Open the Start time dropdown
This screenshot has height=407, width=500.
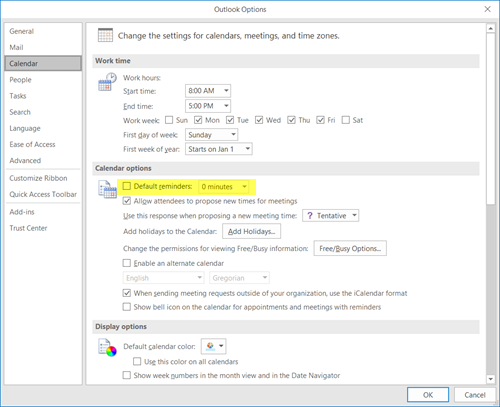pos(208,91)
